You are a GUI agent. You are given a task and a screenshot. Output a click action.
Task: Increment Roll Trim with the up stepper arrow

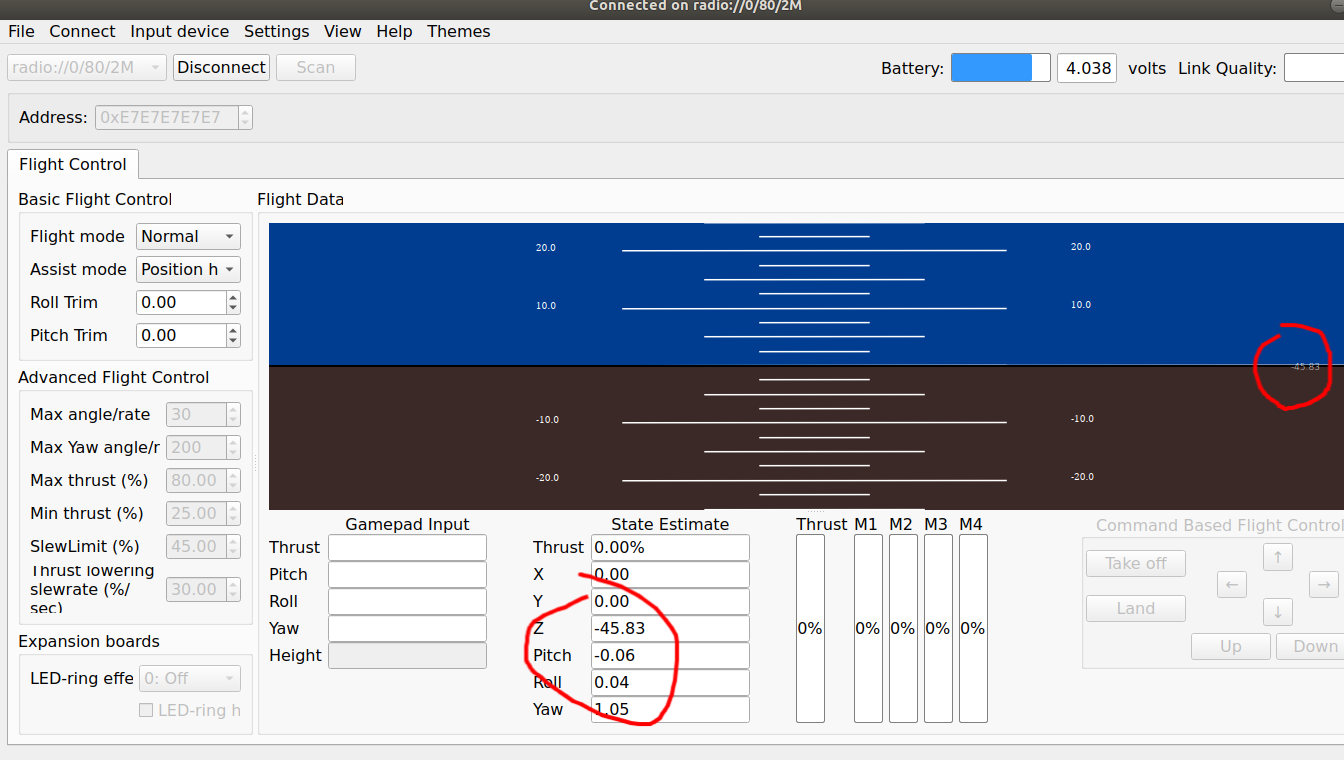point(231,296)
